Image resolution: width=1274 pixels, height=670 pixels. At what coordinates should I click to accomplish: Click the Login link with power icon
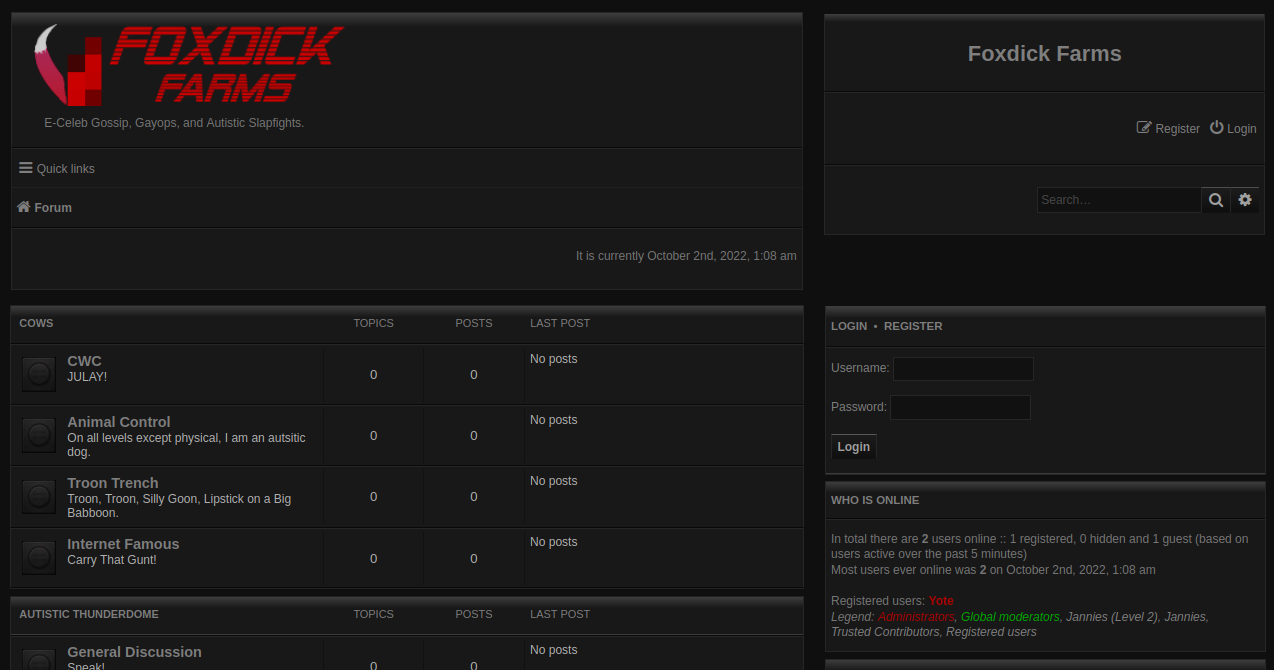[1233, 128]
